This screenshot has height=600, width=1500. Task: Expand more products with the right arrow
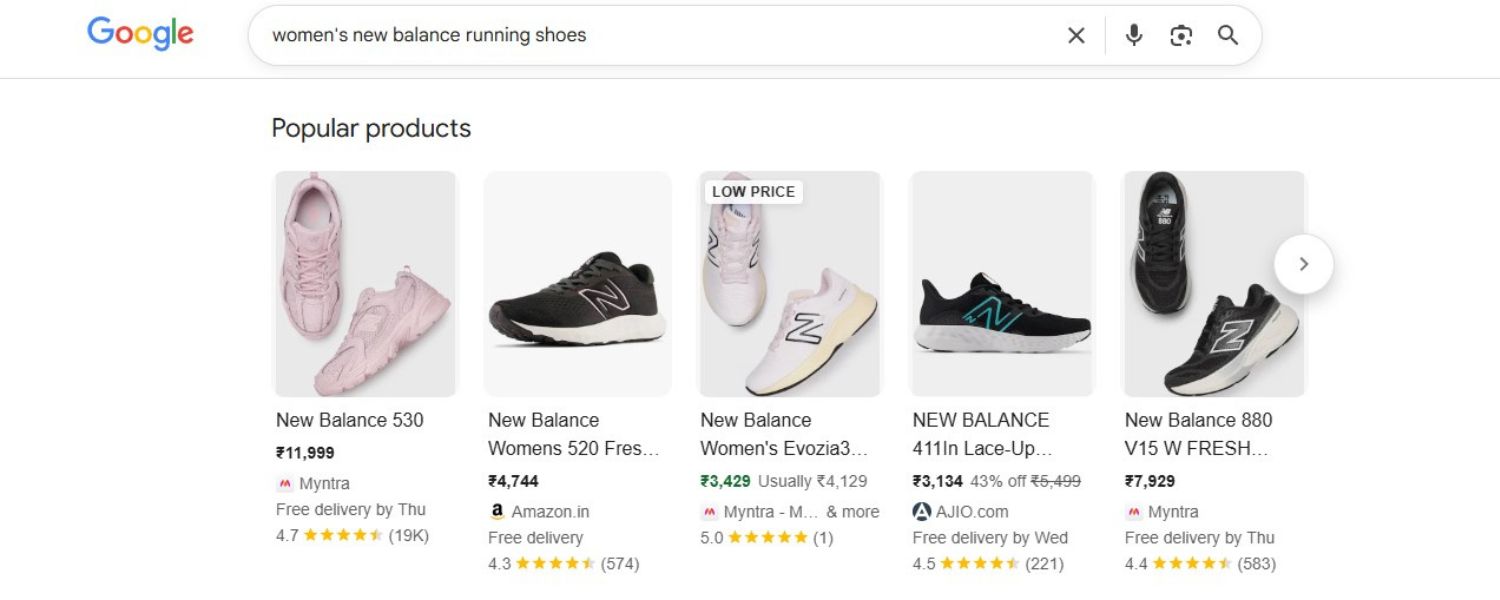coord(1304,264)
